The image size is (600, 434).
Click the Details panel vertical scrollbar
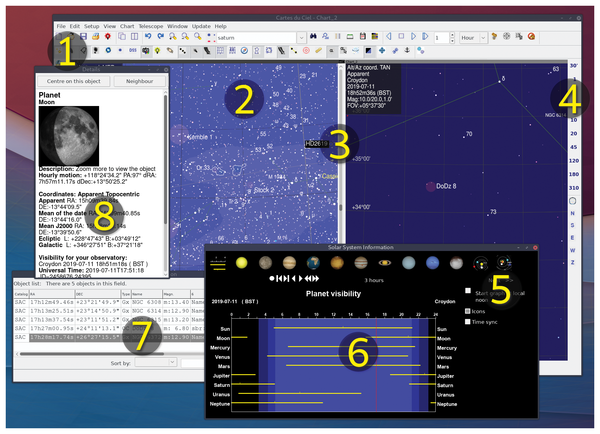(x=165, y=159)
